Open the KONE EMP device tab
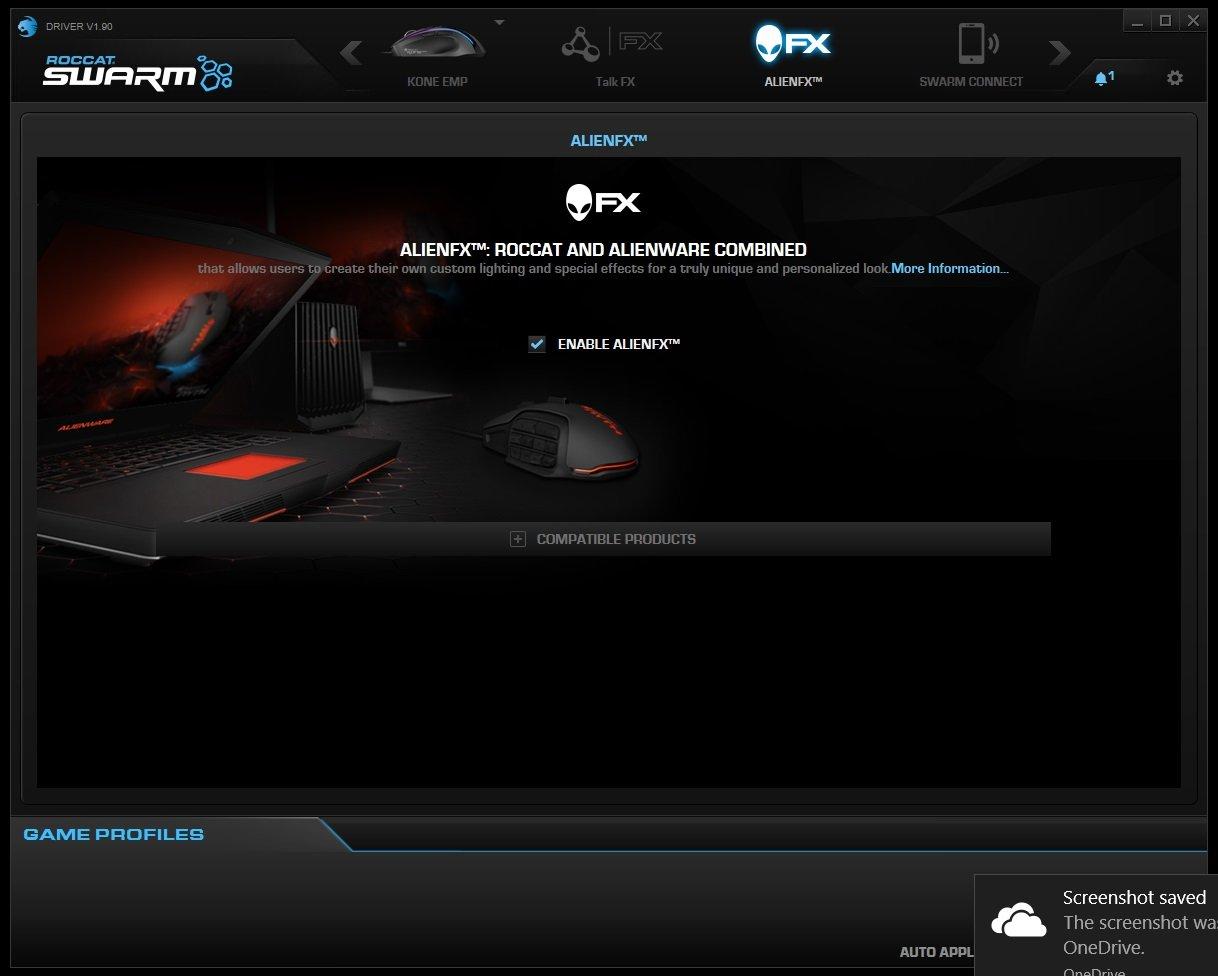1218x976 pixels. [438, 56]
